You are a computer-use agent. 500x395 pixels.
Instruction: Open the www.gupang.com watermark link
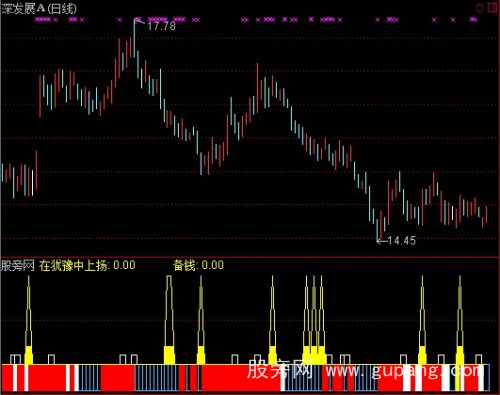click(x=404, y=370)
